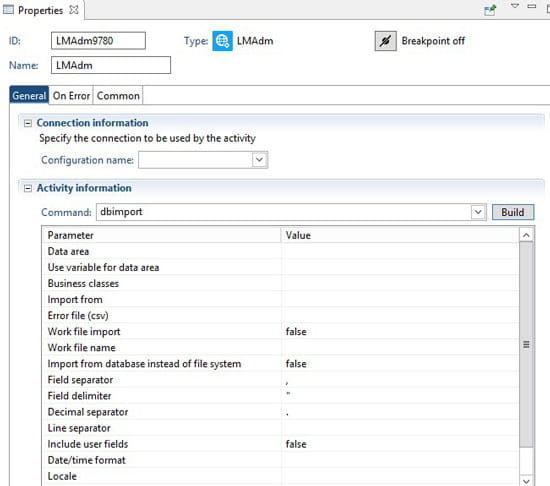Click the ID field LMAdm9780
550x486 pixels.
click(98, 41)
